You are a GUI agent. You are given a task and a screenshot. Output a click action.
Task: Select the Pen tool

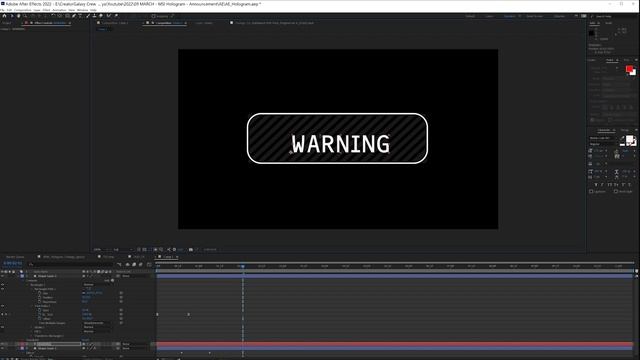[x=74, y=16]
